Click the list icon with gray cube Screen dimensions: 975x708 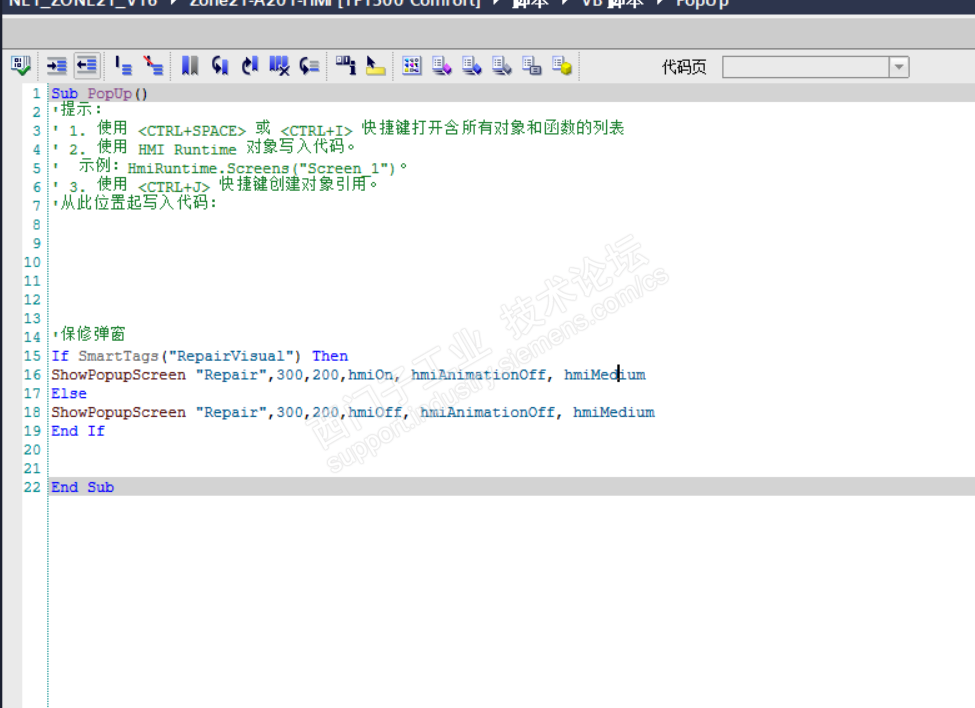point(501,65)
